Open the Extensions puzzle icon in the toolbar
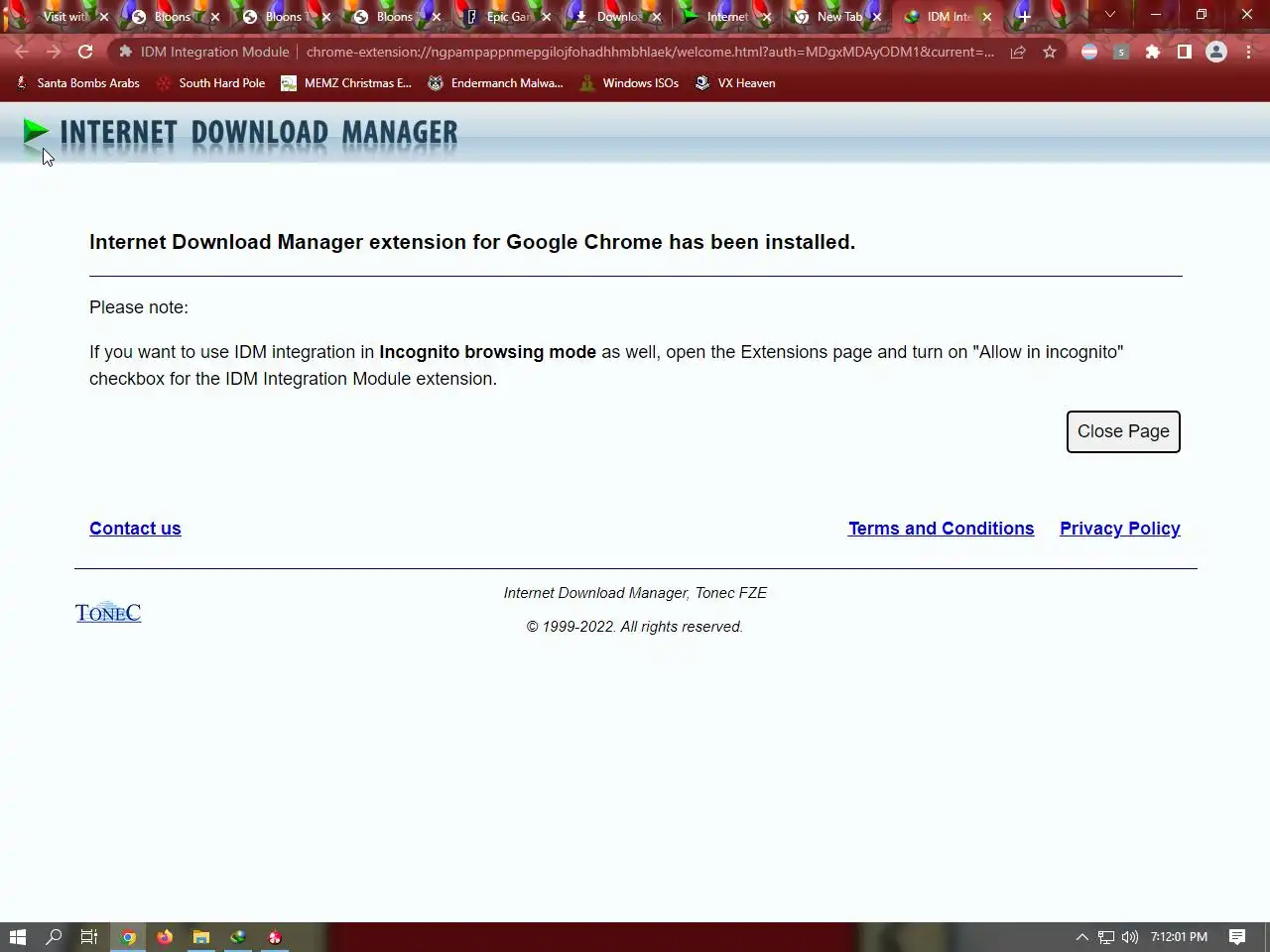Viewport: 1270px width, 952px height. pos(1153,52)
